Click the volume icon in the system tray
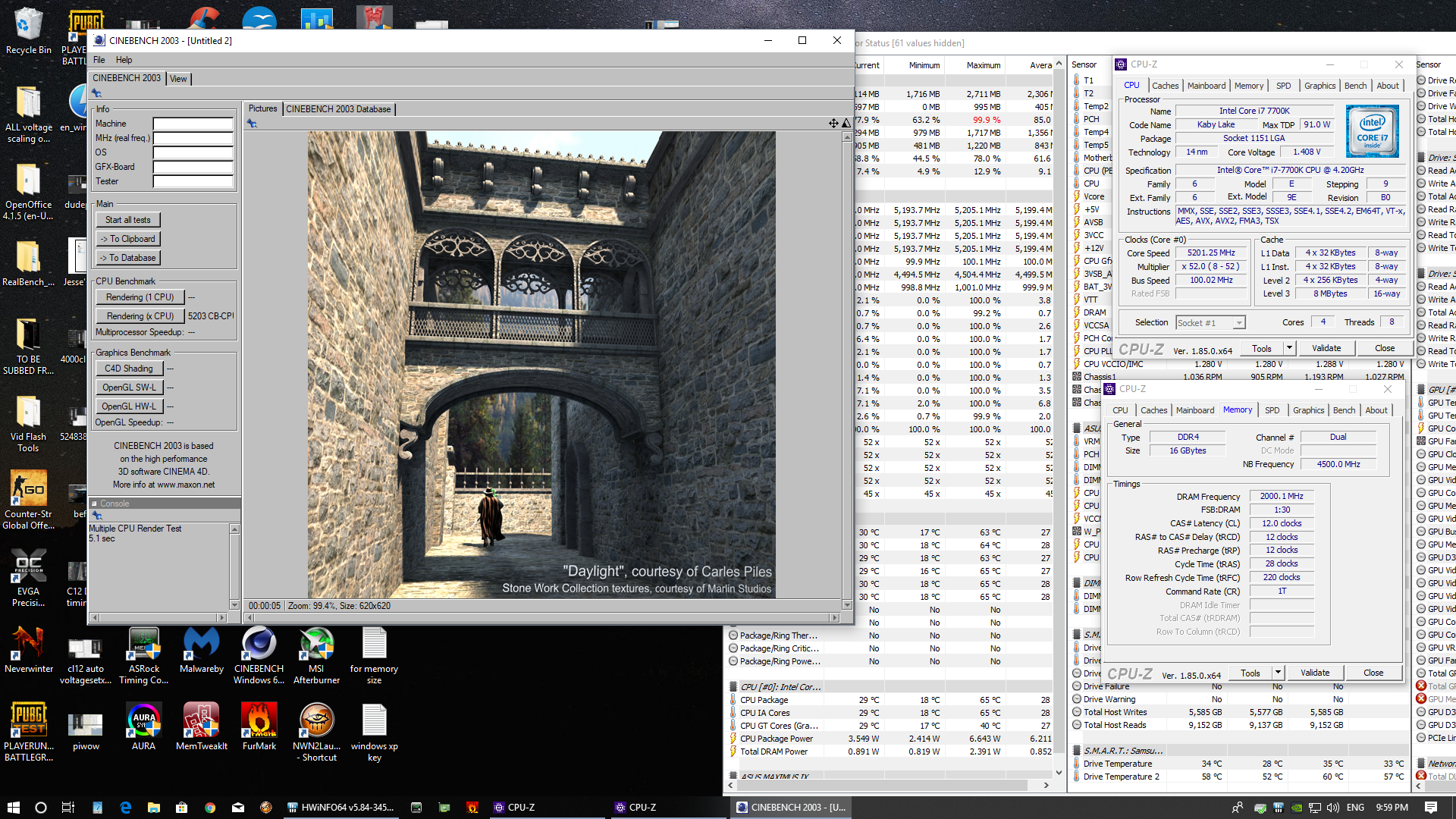This screenshot has width=1456, height=819. [x=1333, y=808]
